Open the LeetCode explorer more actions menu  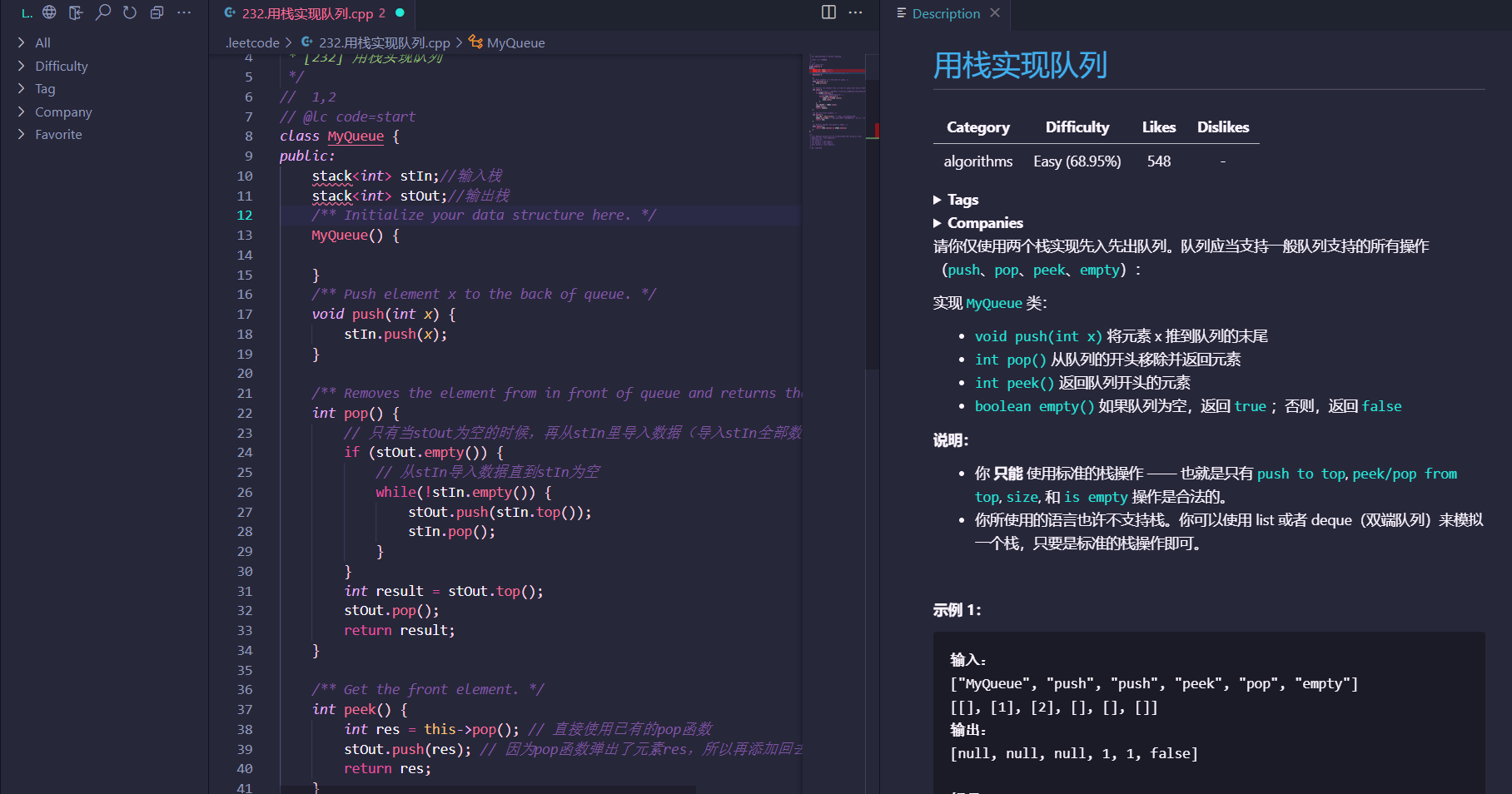184,12
